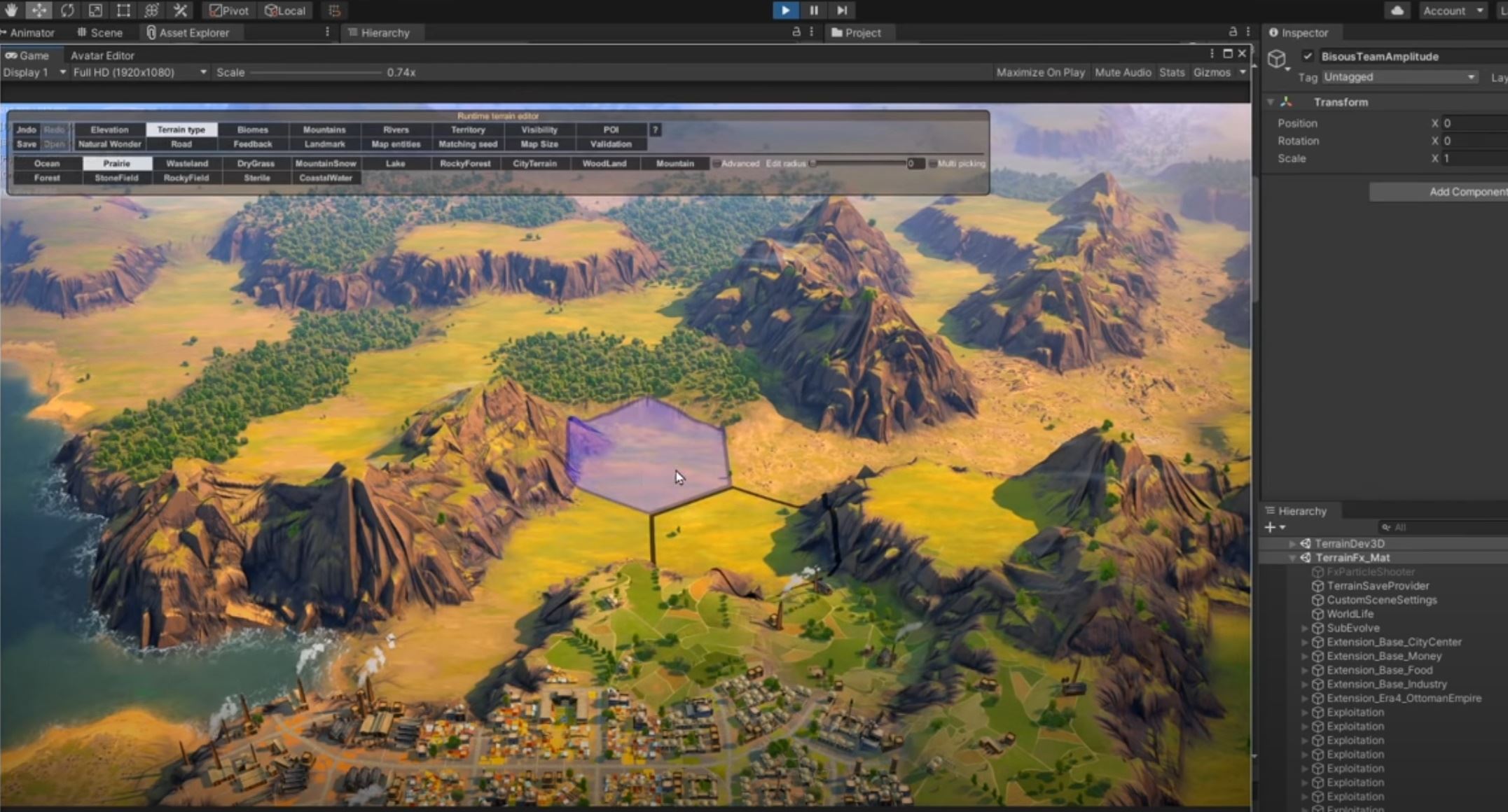Click the TerrainDev3D scene icon

1306,543
